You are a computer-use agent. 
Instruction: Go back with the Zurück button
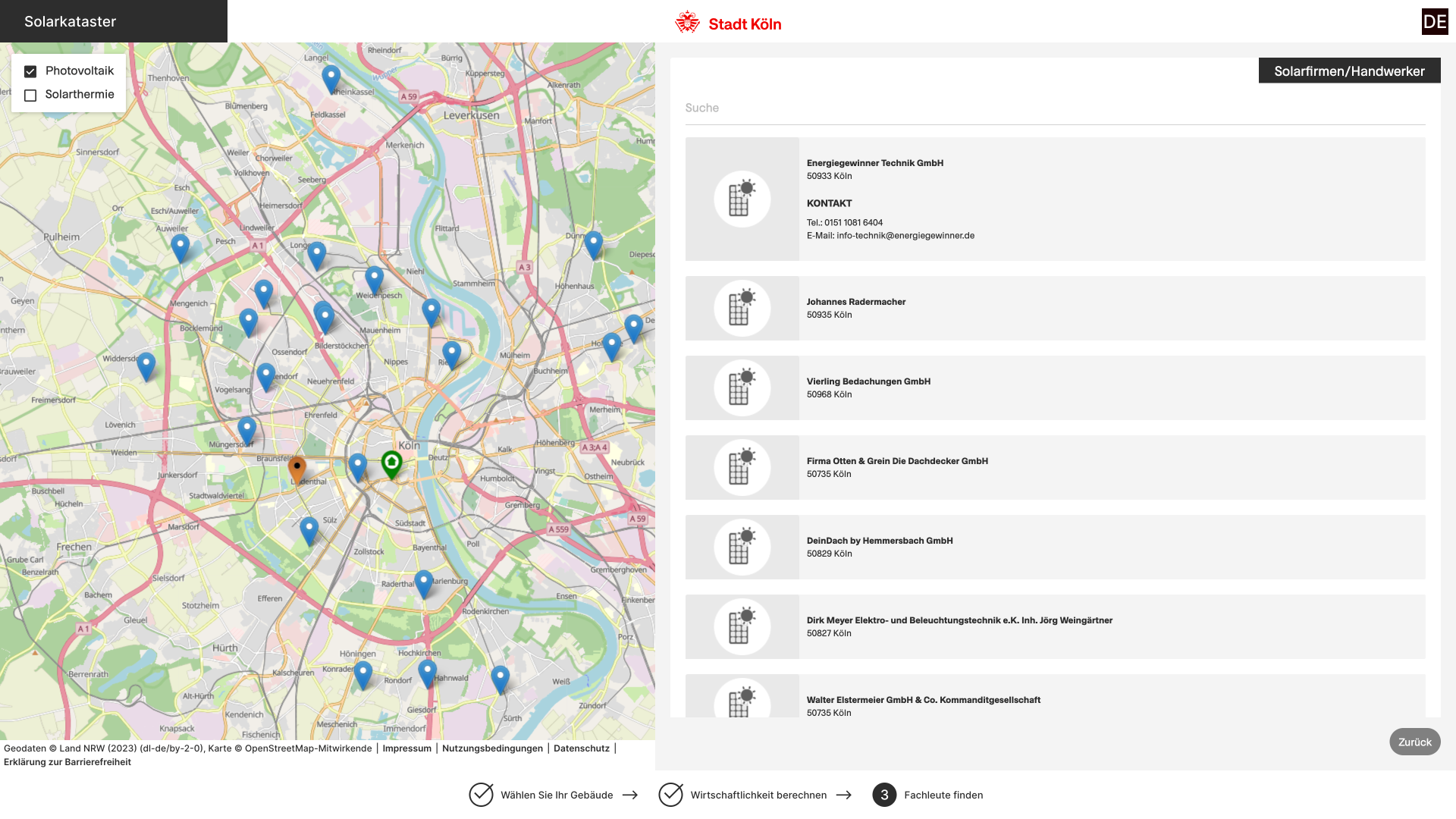tap(1414, 742)
